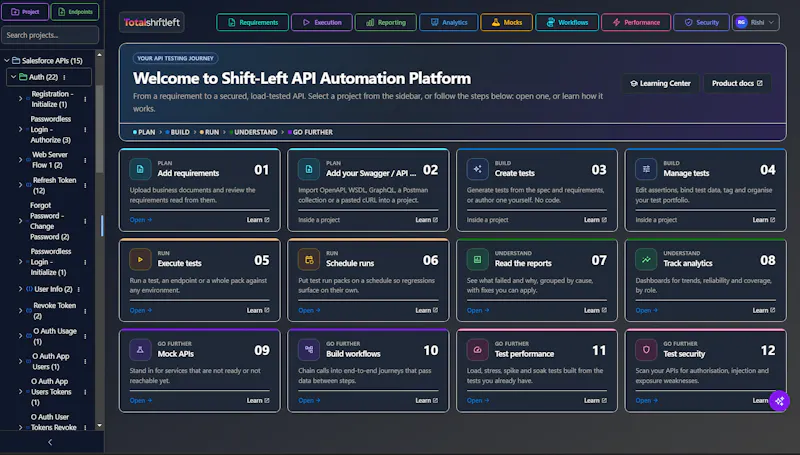The image size is (800, 455).
Task: Open options for Forgot Password - Change Password
Action: pyautogui.click(x=85, y=221)
